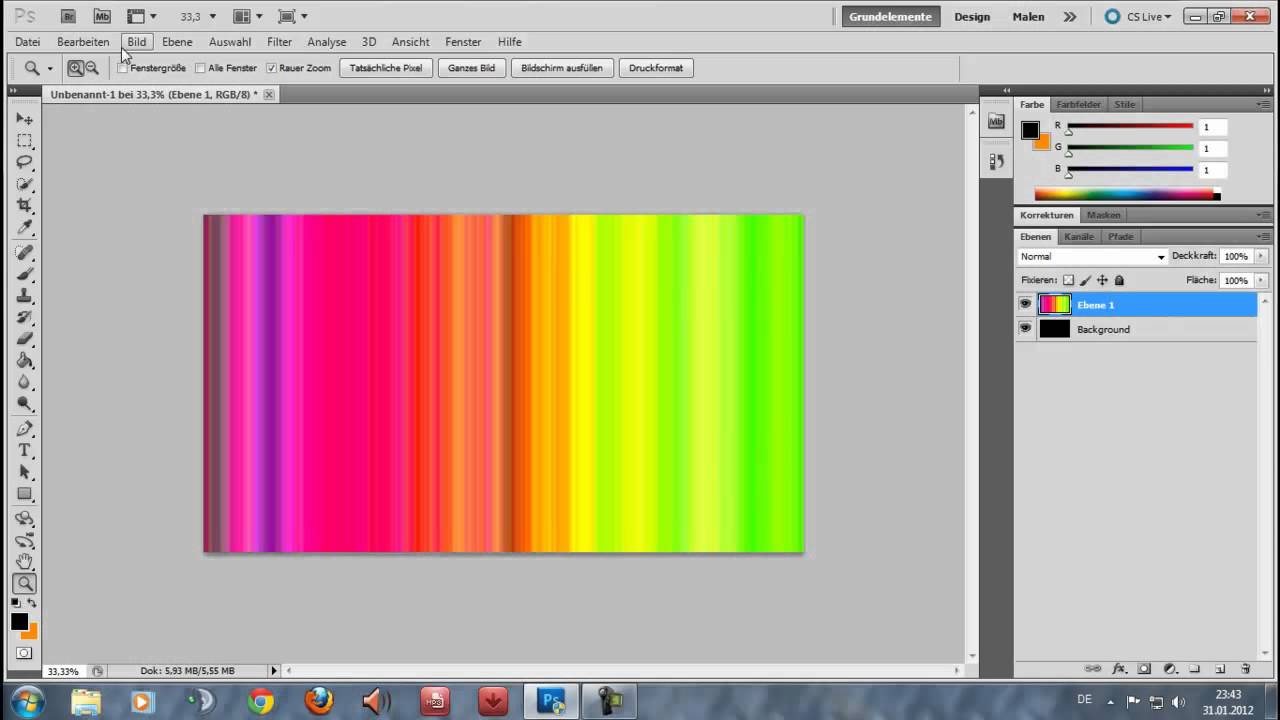Create a new layer group
Screen dimensions: 1280x720
point(1194,669)
